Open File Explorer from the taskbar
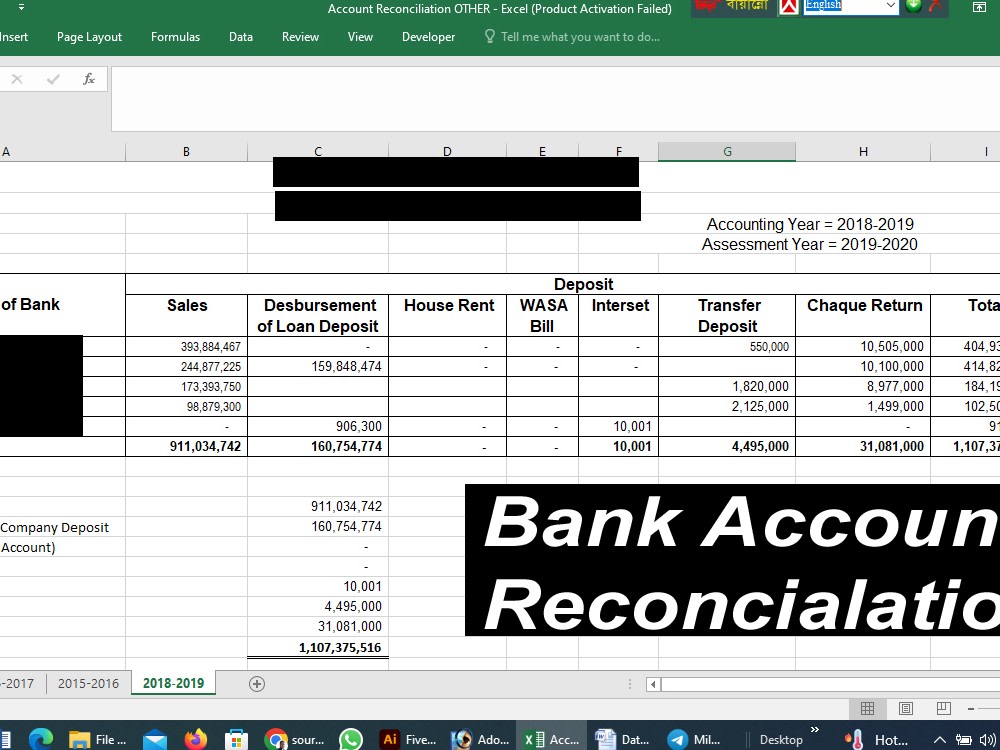 click(98, 740)
